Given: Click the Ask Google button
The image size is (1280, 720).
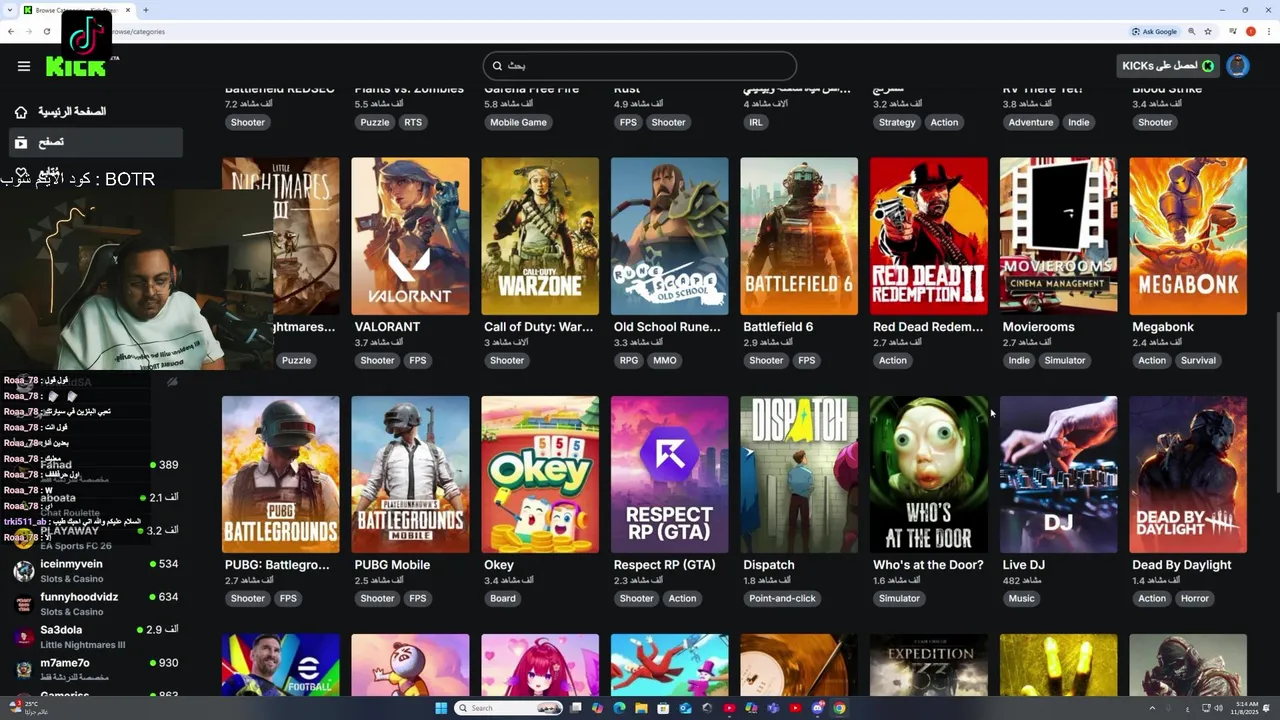Looking at the screenshot, I should pos(1155,31).
